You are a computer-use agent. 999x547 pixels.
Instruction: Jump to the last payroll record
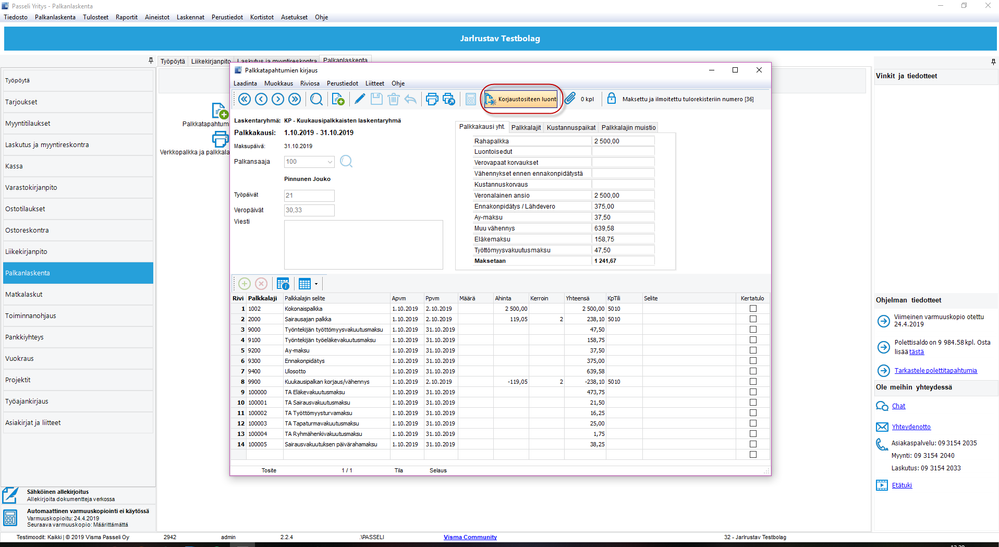tap(294, 99)
